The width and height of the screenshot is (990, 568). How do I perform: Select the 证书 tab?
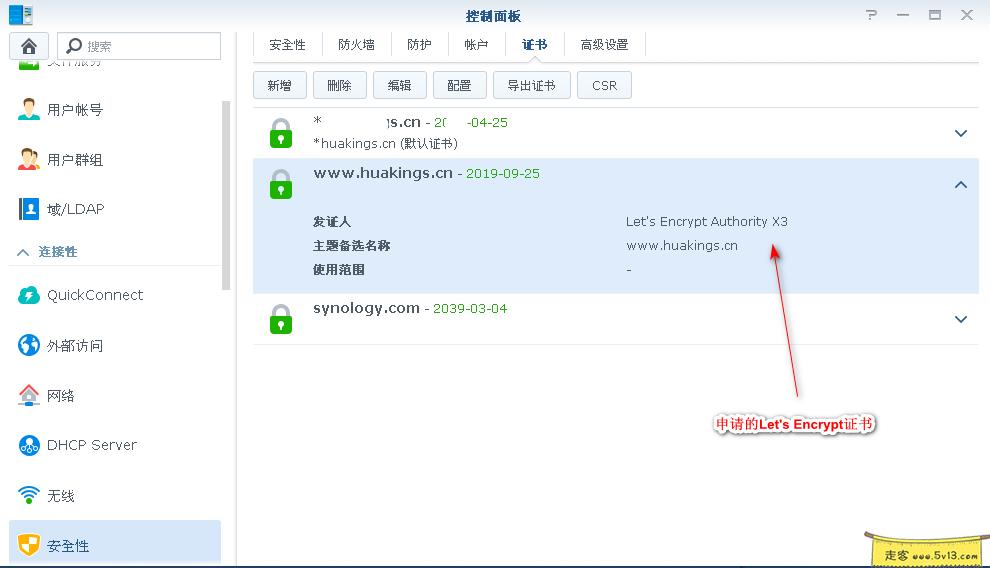click(x=534, y=45)
